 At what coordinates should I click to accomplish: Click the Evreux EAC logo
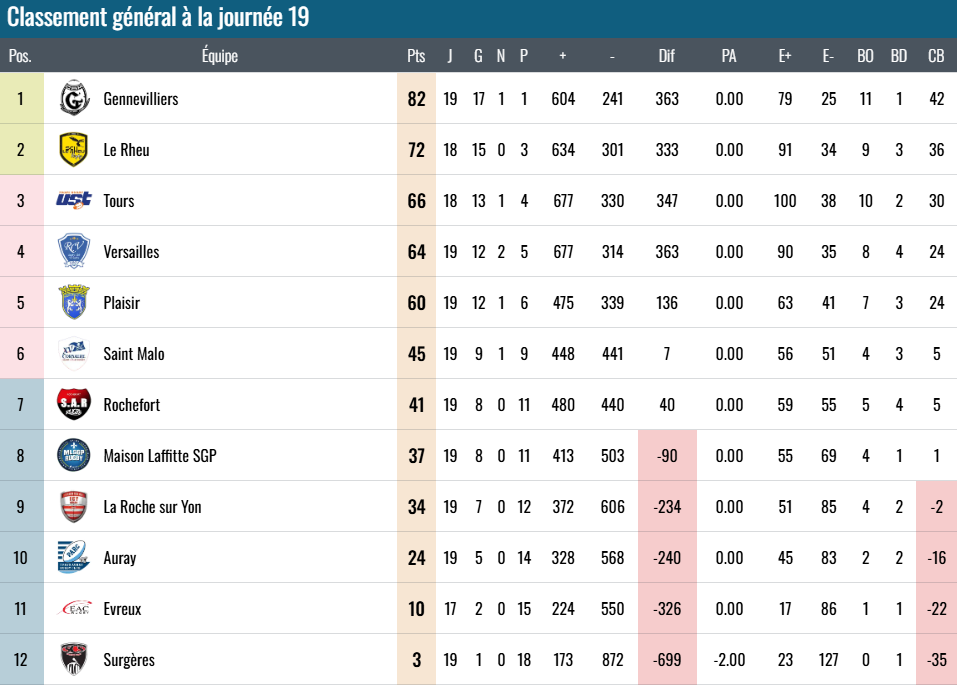(x=75, y=608)
